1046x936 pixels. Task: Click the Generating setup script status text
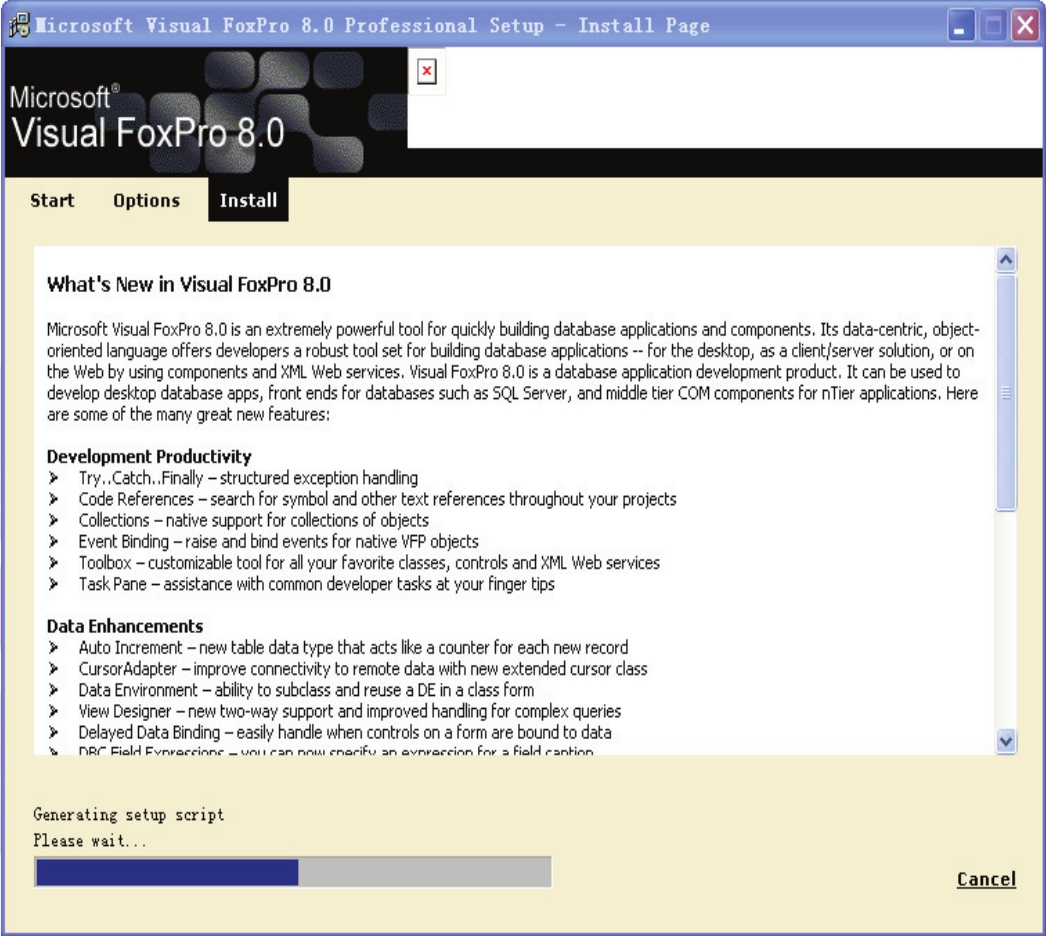[x=129, y=815]
